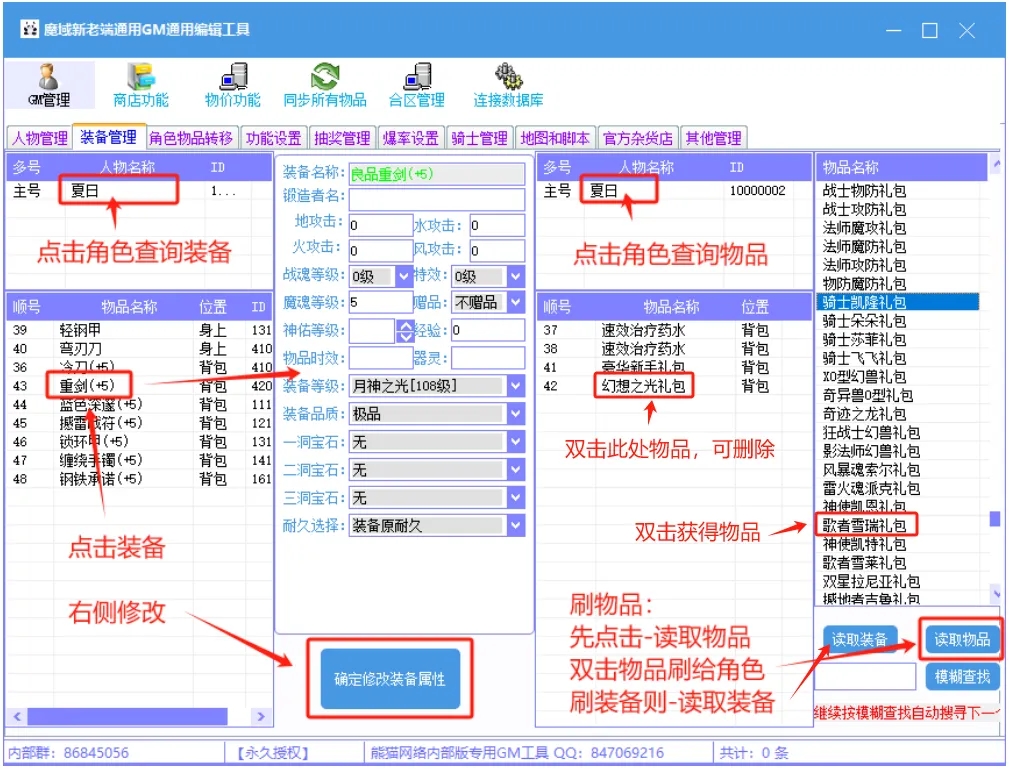Image resolution: width=1009 pixels, height=770 pixels.
Task: Click the 物品名称 column header of item list
Action: [x=902, y=168]
